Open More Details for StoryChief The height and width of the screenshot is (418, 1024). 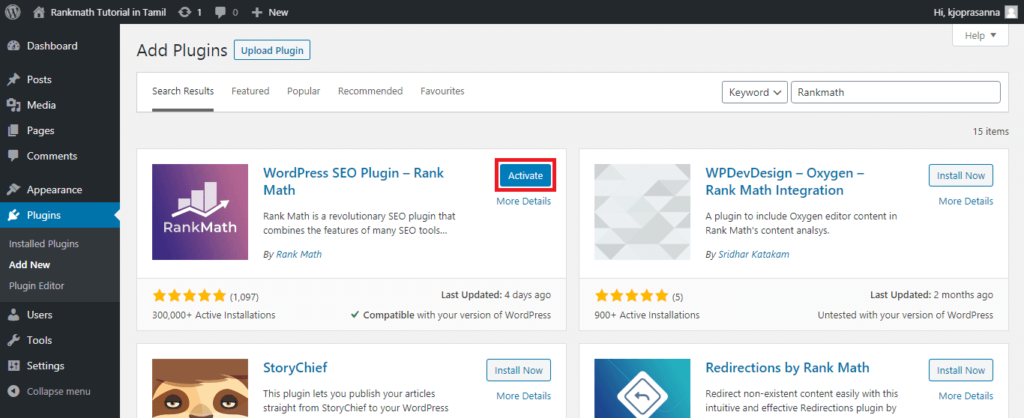(524, 396)
